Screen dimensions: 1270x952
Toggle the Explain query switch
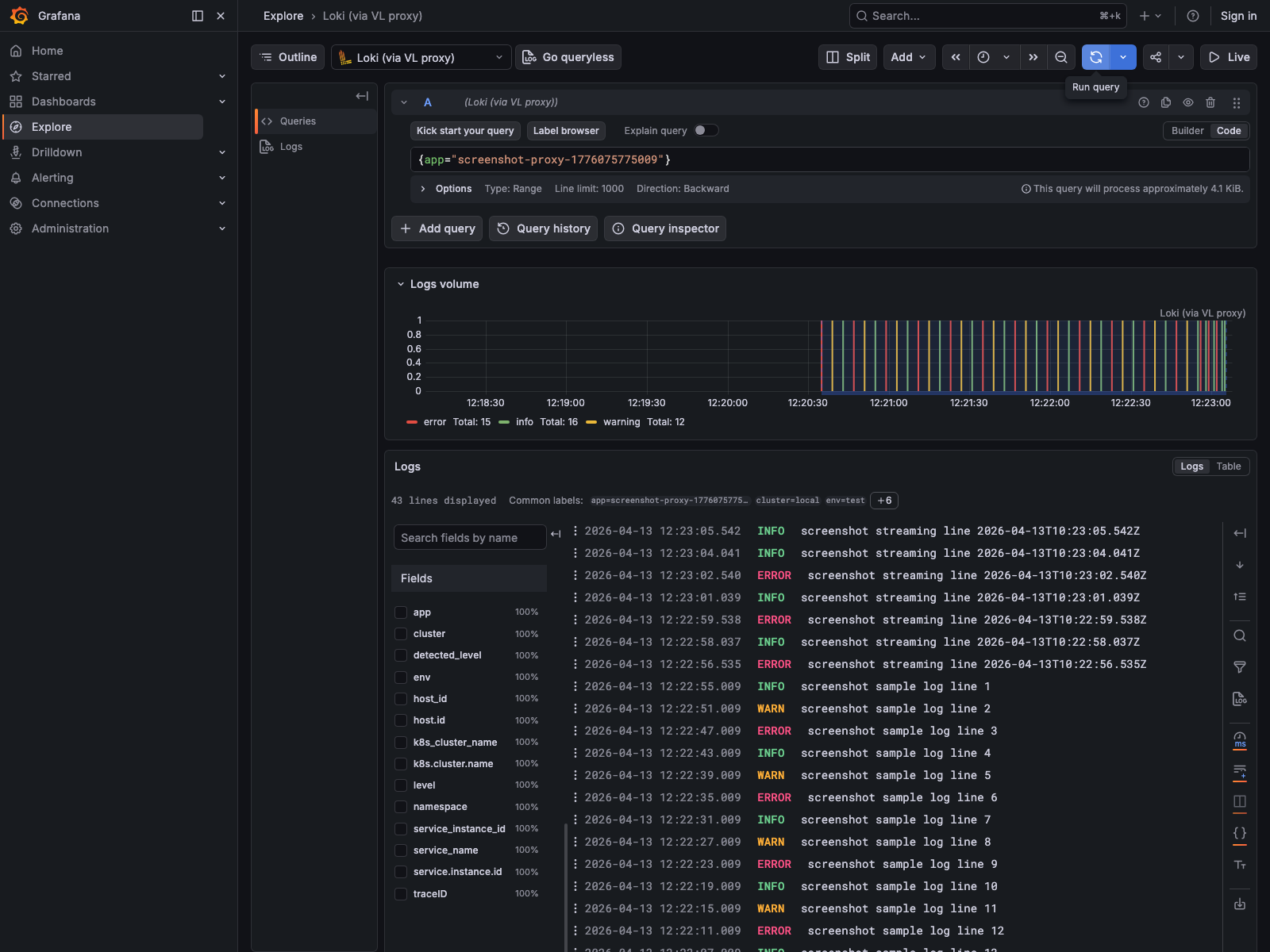[x=706, y=131]
